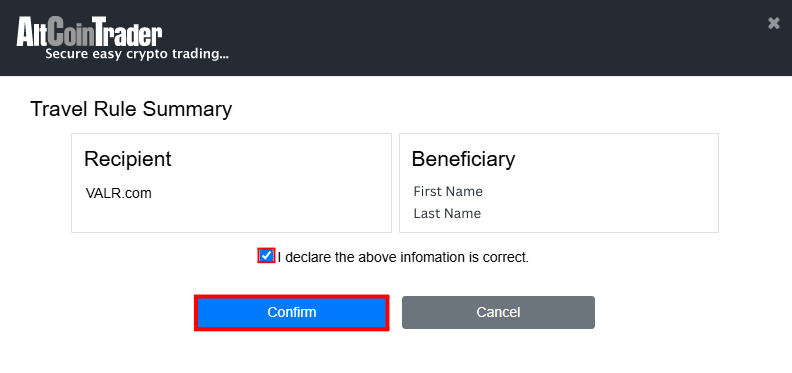This screenshot has height=373, width=792.
Task: Click 'I declare the above infomation is correct' label
Action: point(403,257)
